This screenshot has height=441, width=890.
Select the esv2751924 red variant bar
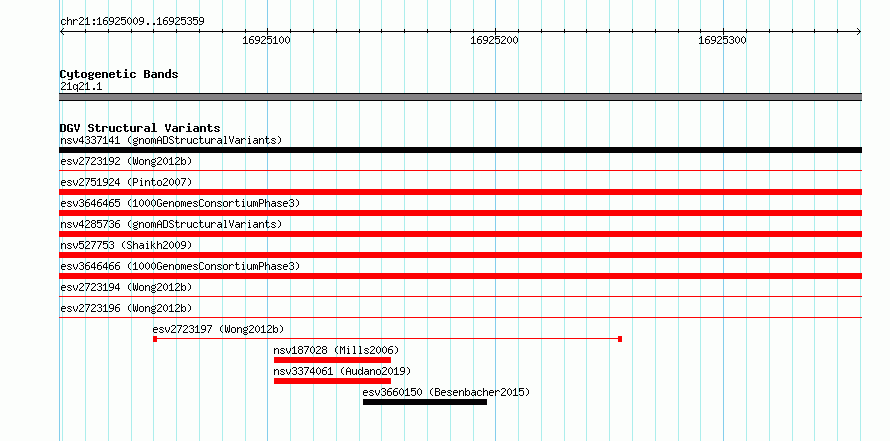point(460,192)
